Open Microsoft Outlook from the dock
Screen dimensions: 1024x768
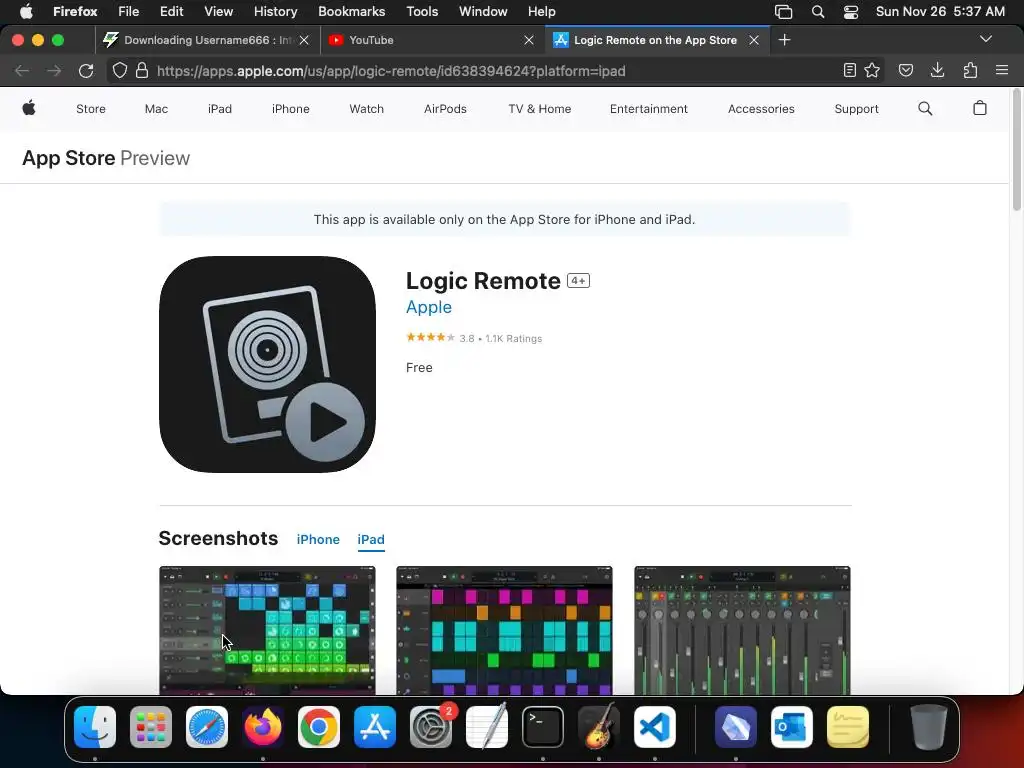[x=792, y=727]
